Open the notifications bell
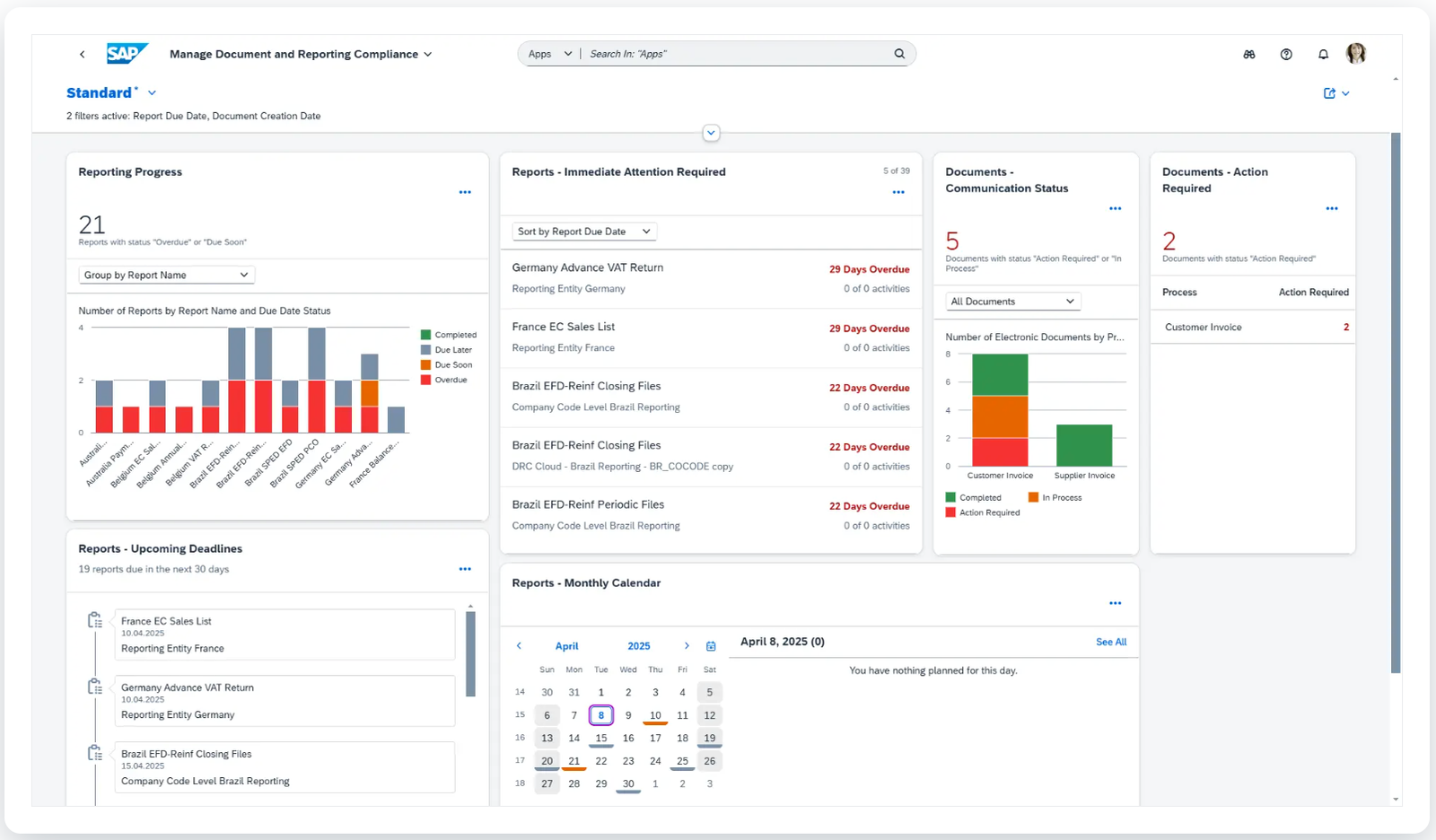The height and width of the screenshot is (840, 1436). 1323,55
